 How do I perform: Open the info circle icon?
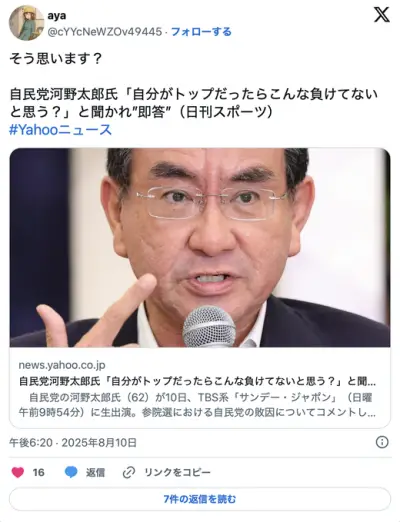382,442
